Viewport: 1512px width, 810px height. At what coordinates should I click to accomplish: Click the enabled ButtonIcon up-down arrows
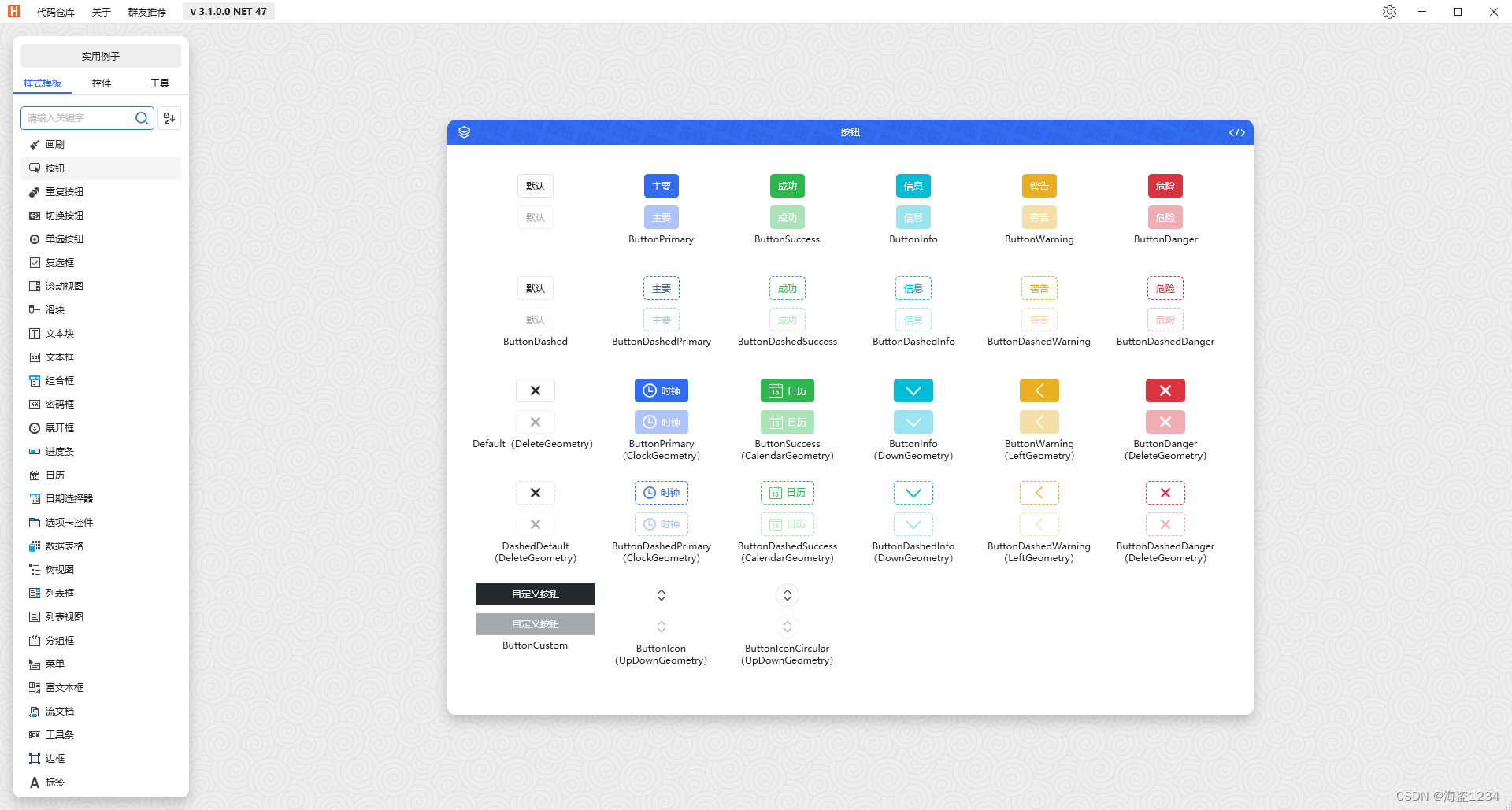click(x=661, y=595)
